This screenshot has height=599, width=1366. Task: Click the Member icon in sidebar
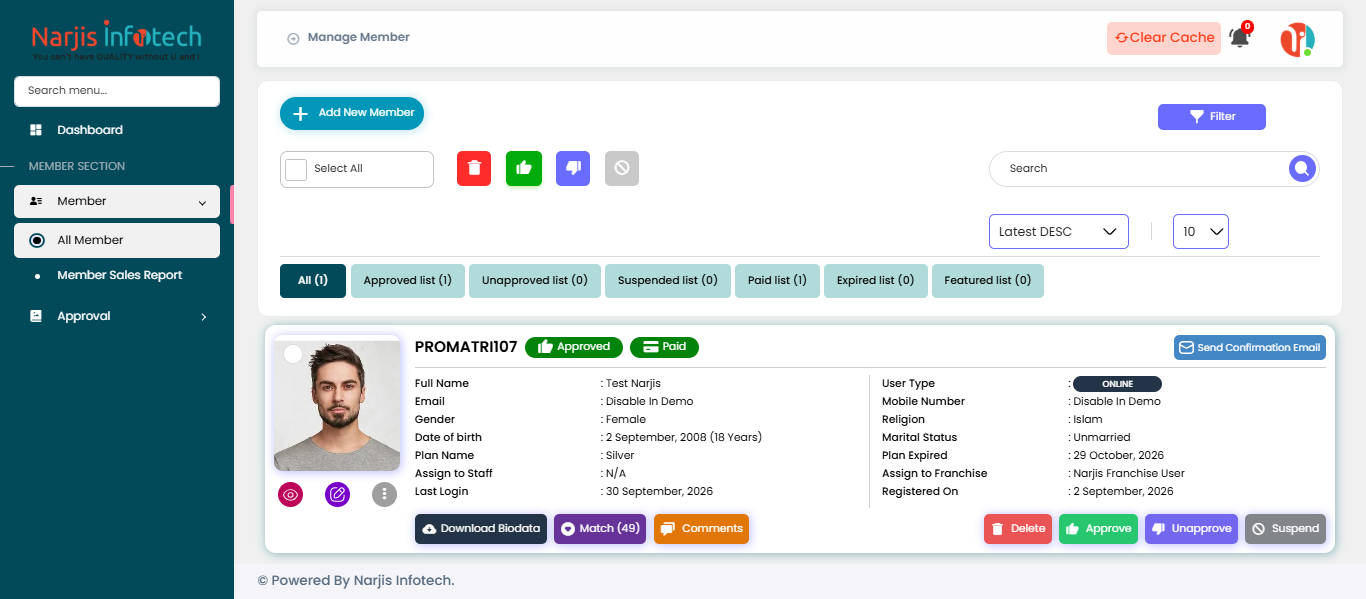(36, 201)
